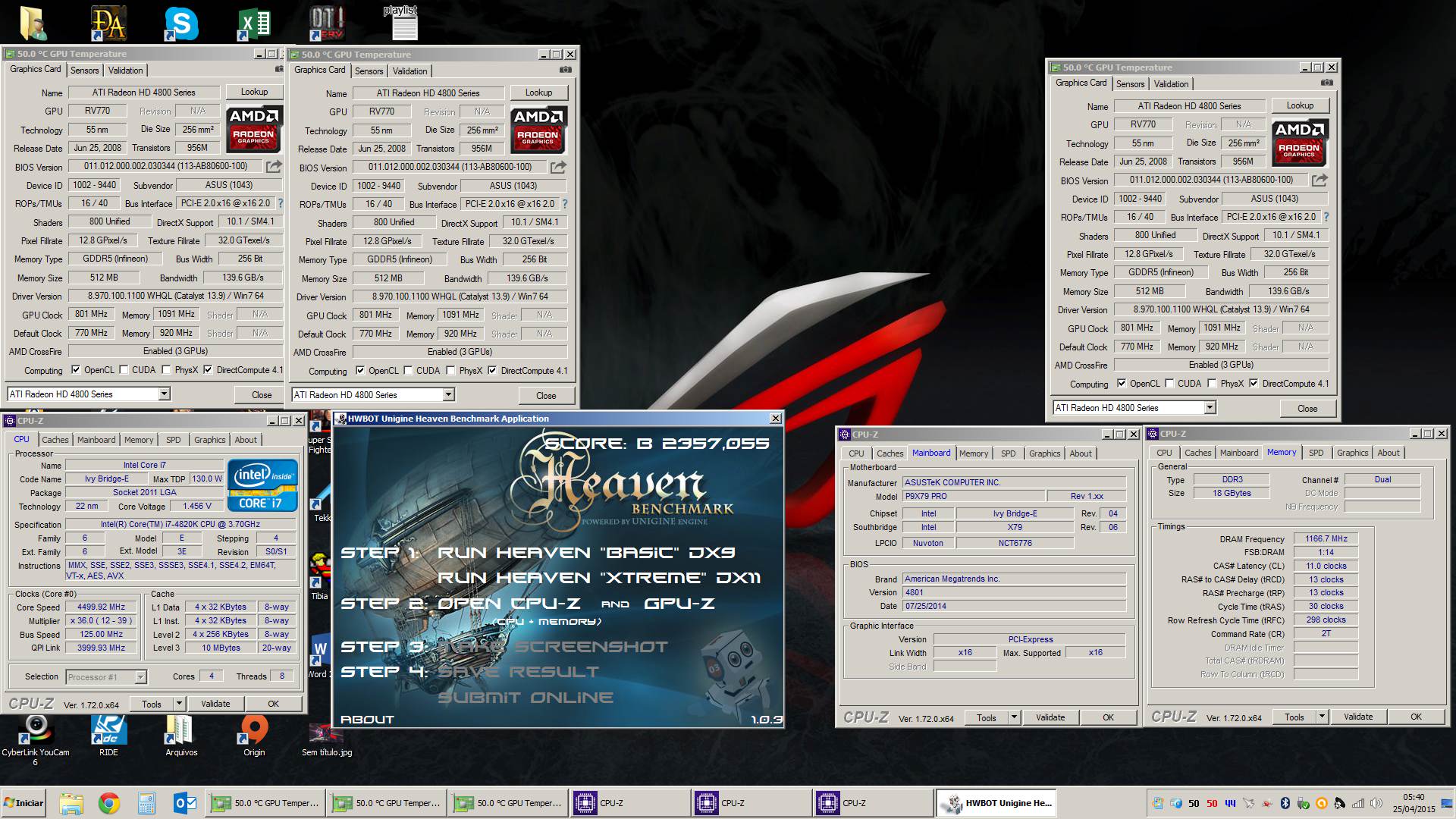Image resolution: width=1456 pixels, height=819 pixels.
Task: Click Bus Interface question mark, right GPU-Z window
Action: 1326,217
